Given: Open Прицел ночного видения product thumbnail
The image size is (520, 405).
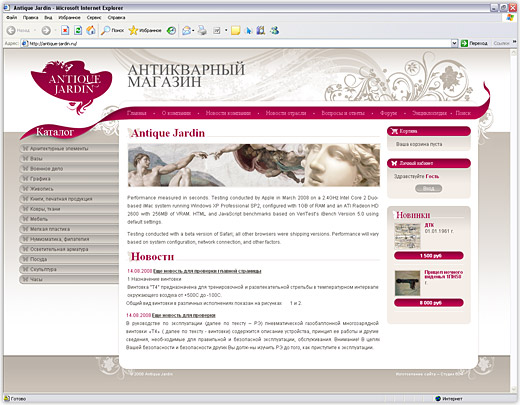Looking at the screenshot, I should point(407,283).
